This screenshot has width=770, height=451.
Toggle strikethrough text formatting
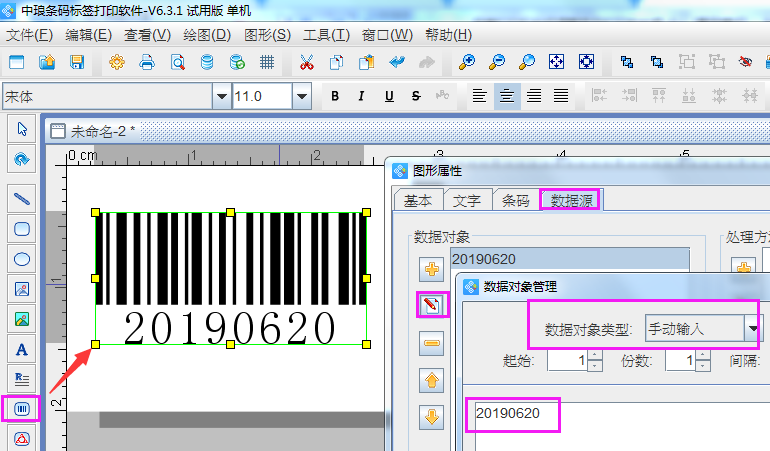(416, 96)
